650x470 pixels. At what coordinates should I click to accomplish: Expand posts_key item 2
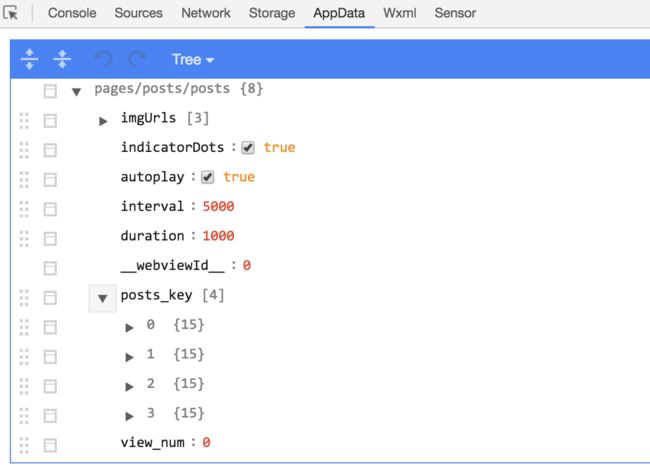(129, 386)
